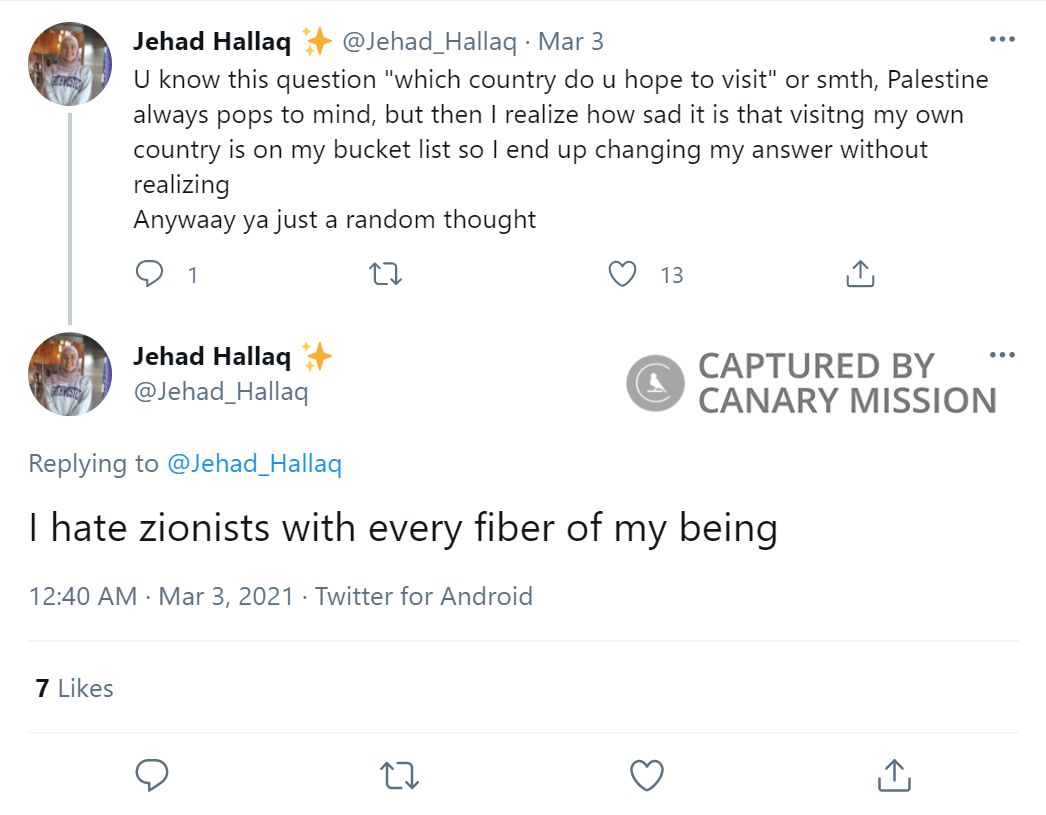Click the retweet icon on the first tweet
Viewport: 1046px width, 815px height.
[385, 274]
